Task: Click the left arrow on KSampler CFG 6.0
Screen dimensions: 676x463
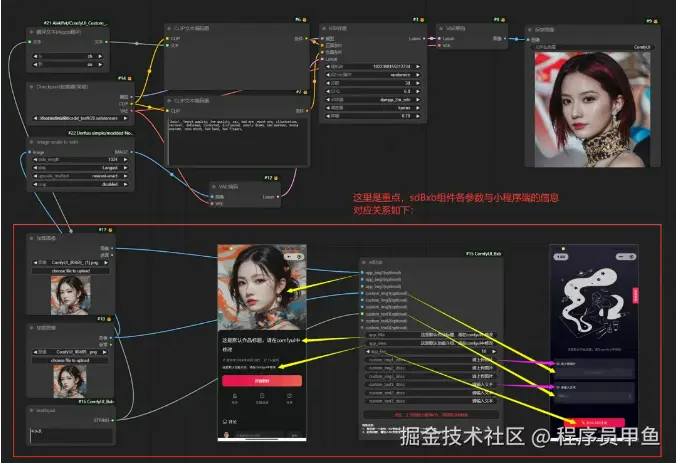Action: [x=328, y=91]
